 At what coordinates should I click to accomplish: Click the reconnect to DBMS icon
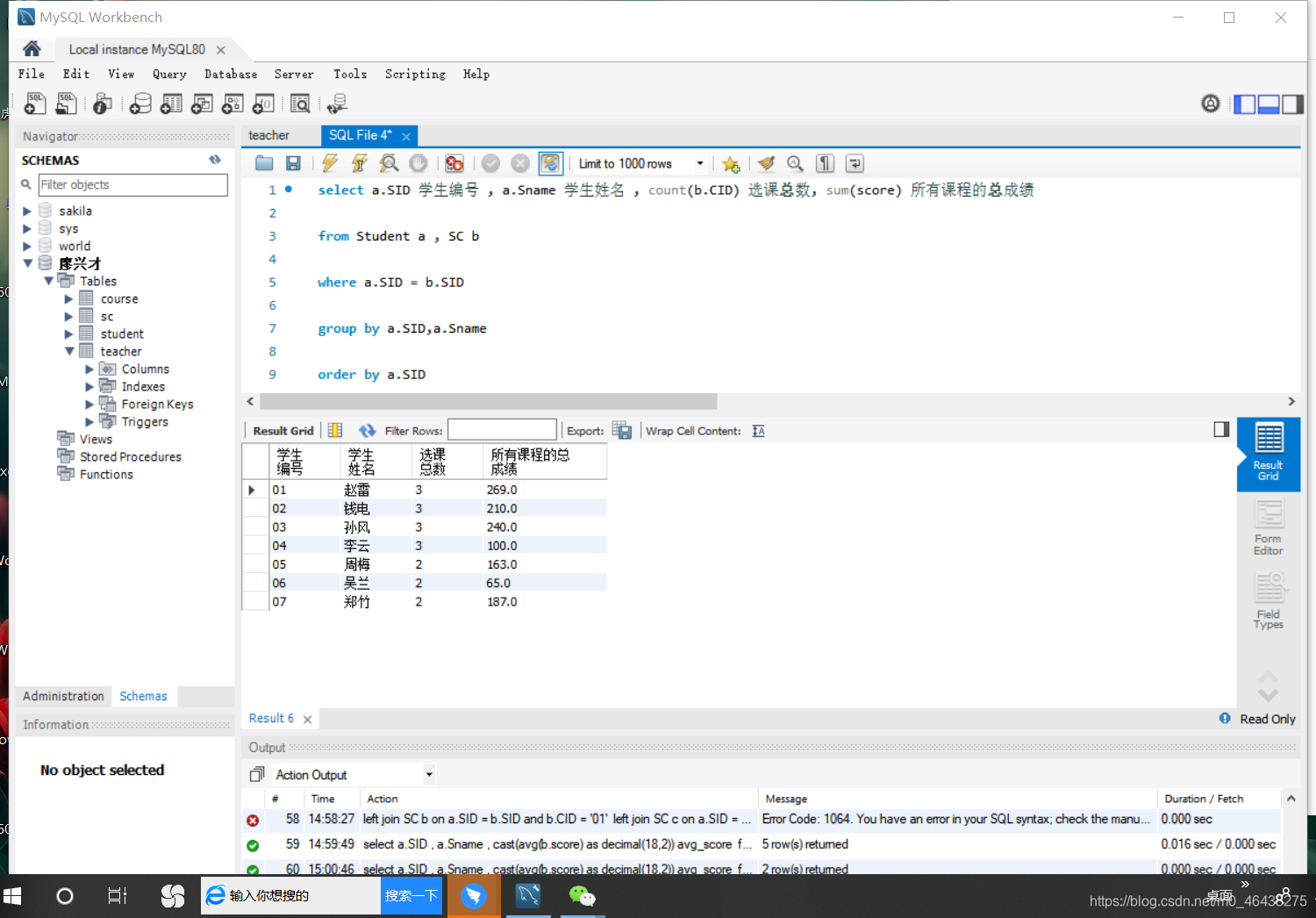(x=337, y=104)
